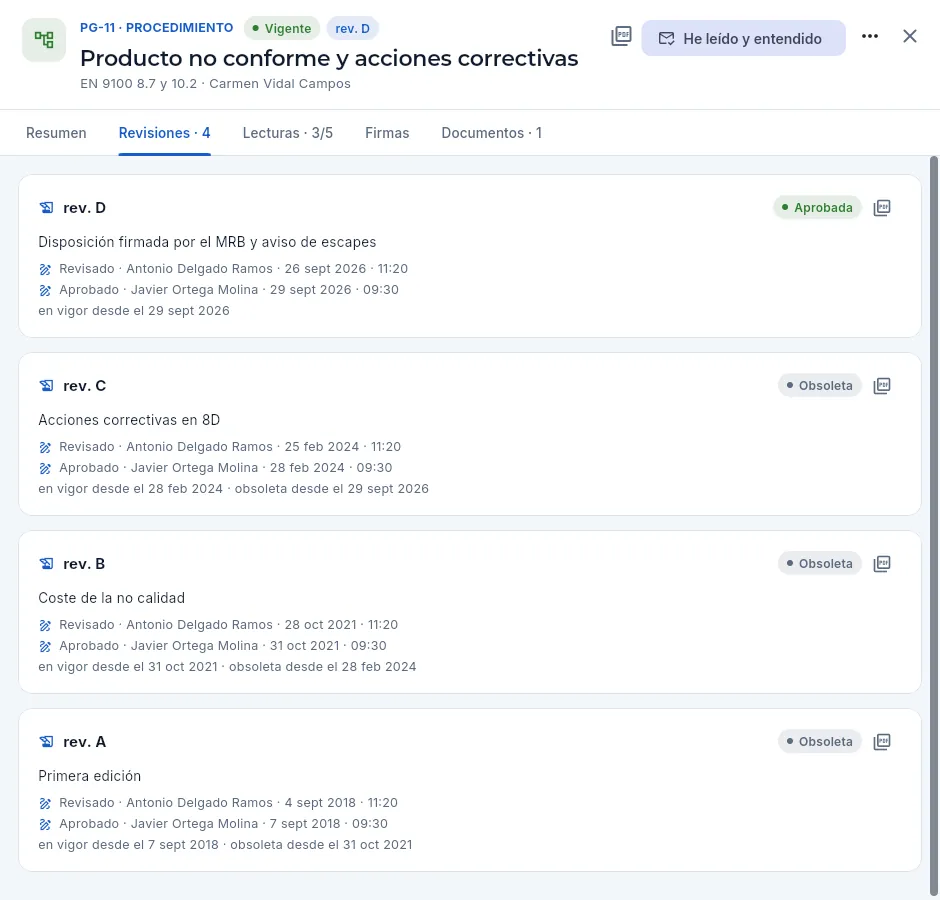Click signature icon beside 'Revisado' 25 feb 2024

click(45, 447)
